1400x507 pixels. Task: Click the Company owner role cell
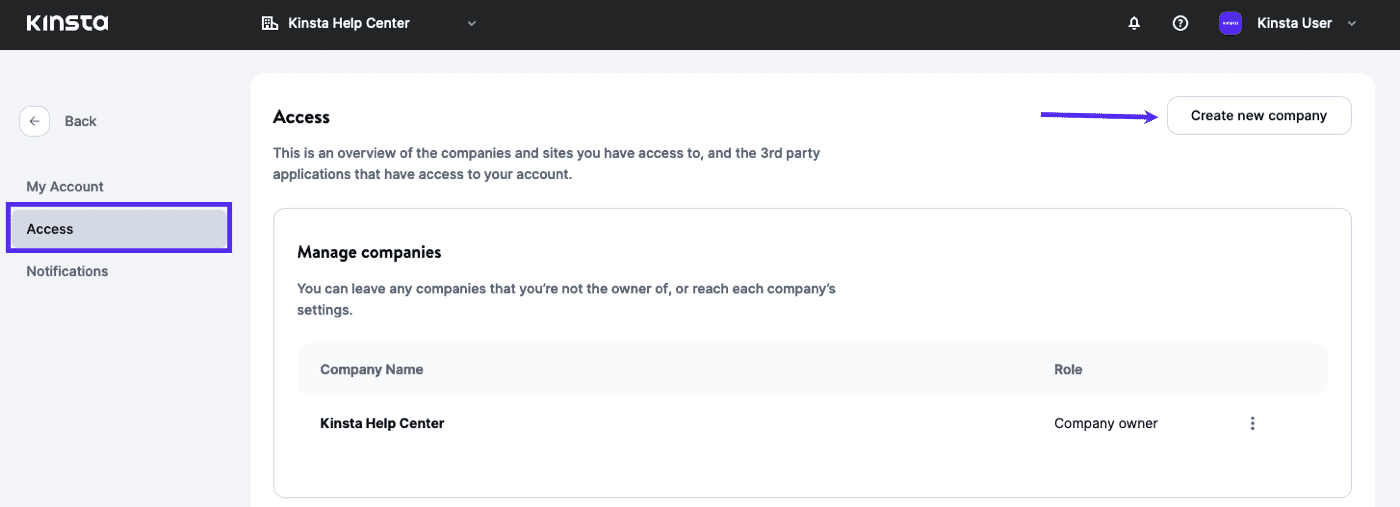(1105, 423)
